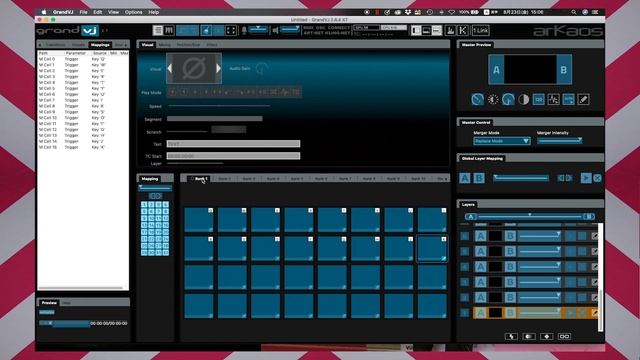This screenshot has width=640, height=360.
Task: Click next visual arrow beside thumbnail
Action: pos(218,69)
